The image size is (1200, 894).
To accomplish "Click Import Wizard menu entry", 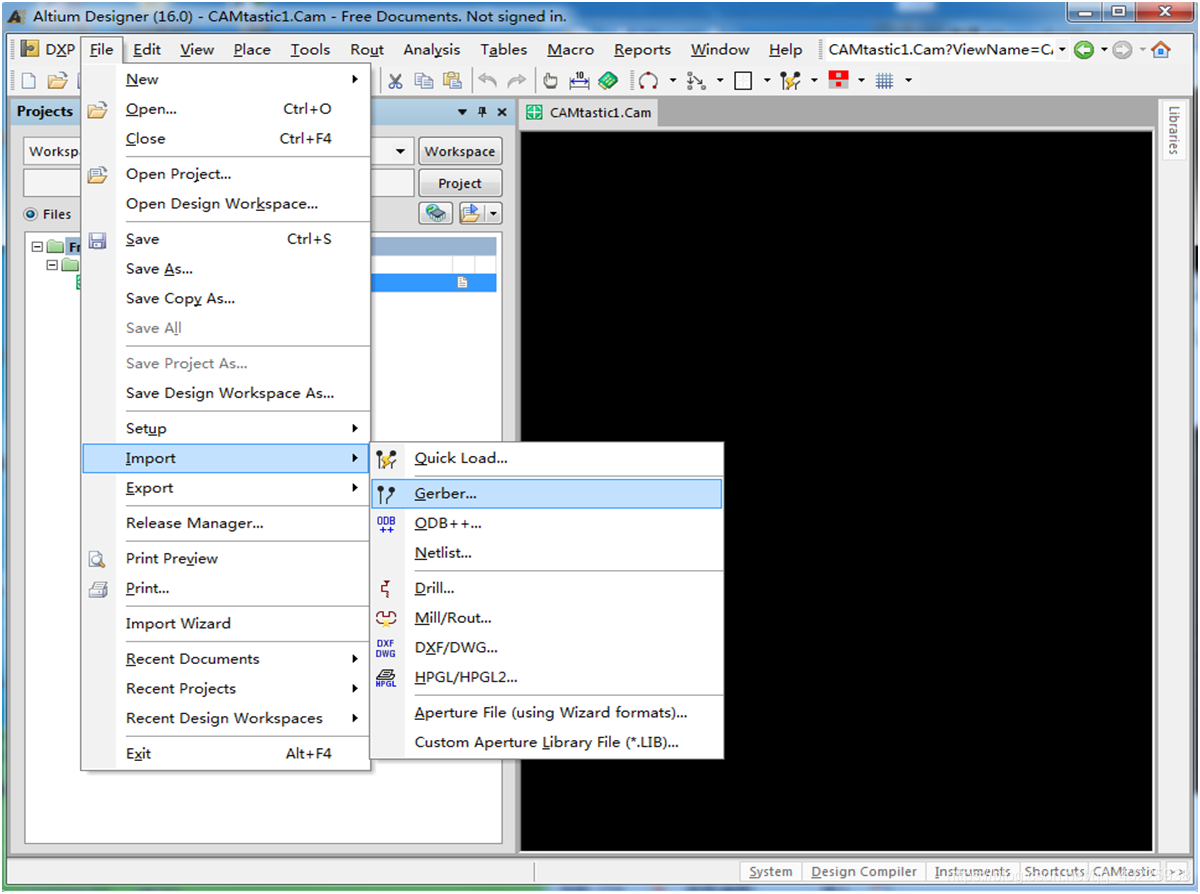I will [x=226, y=623].
